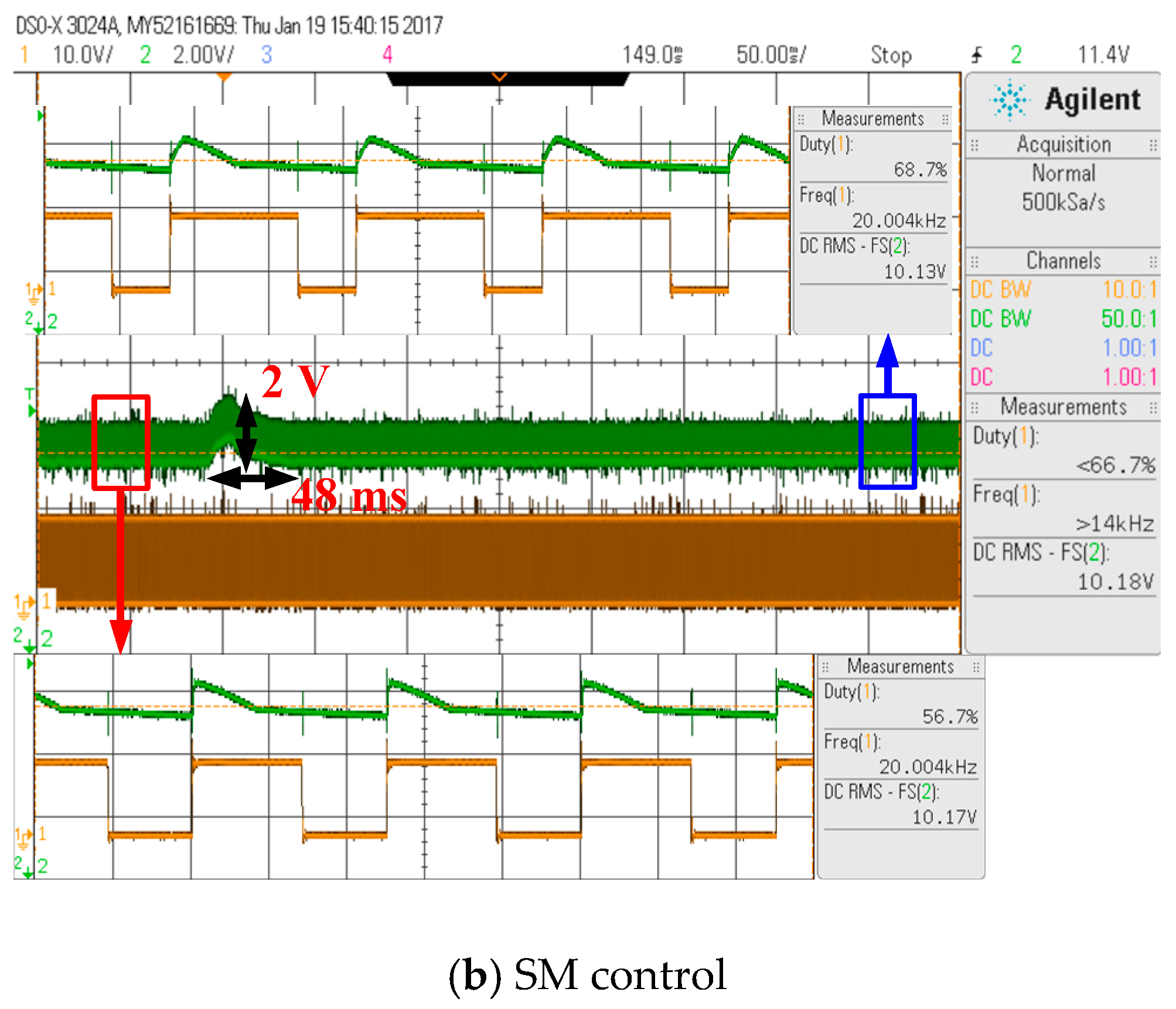Click the rising edge trigger icon
This screenshot has width=1176, height=1009.
pyautogui.click(x=976, y=56)
